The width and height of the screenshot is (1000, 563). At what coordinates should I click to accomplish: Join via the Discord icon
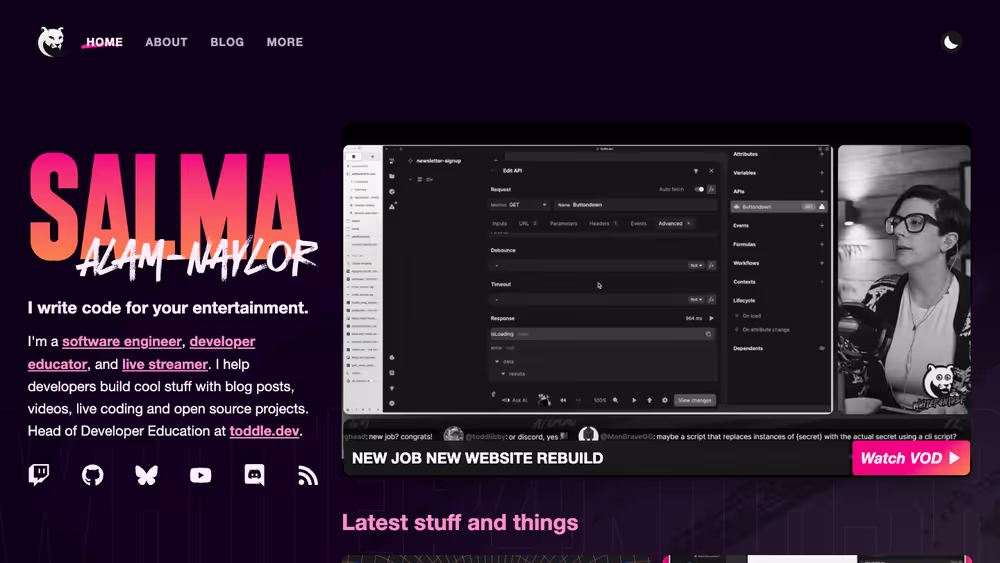(x=254, y=475)
